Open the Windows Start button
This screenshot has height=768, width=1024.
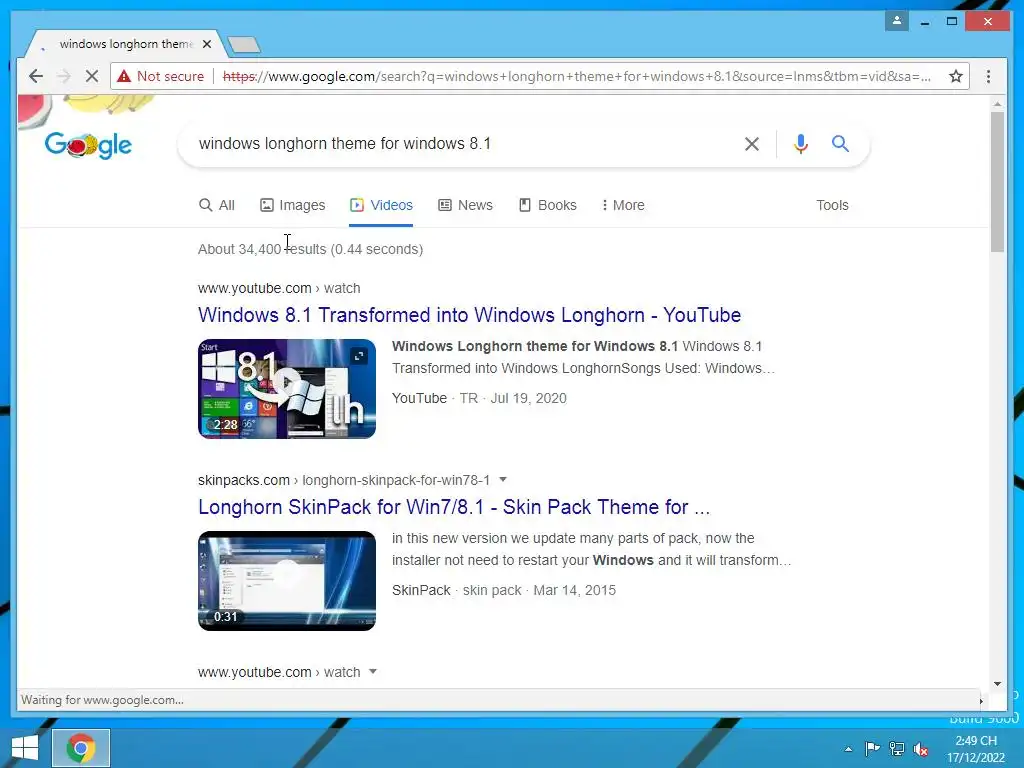pyautogui.click(x=25, y=748)
